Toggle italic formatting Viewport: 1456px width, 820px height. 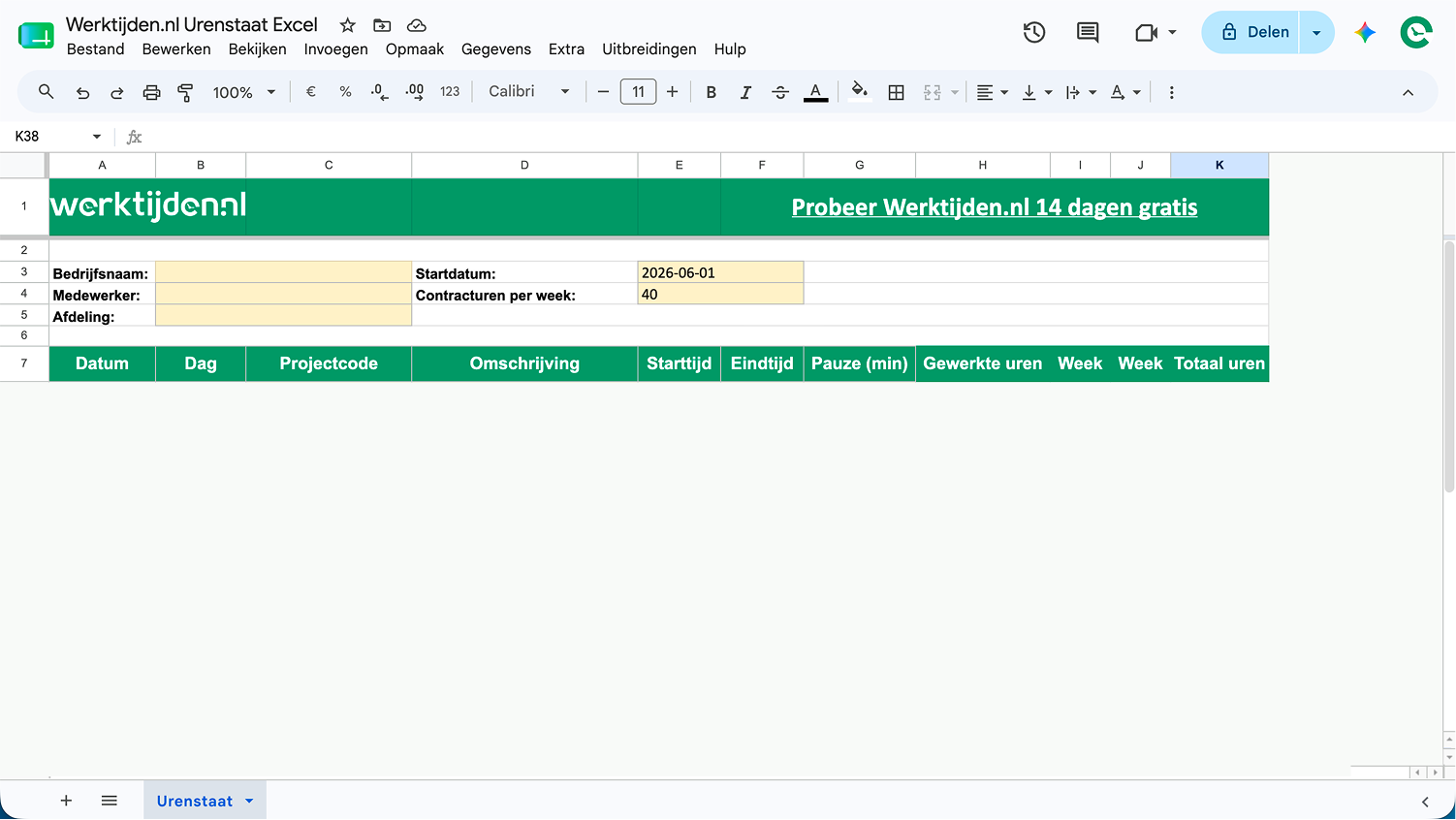745,92
